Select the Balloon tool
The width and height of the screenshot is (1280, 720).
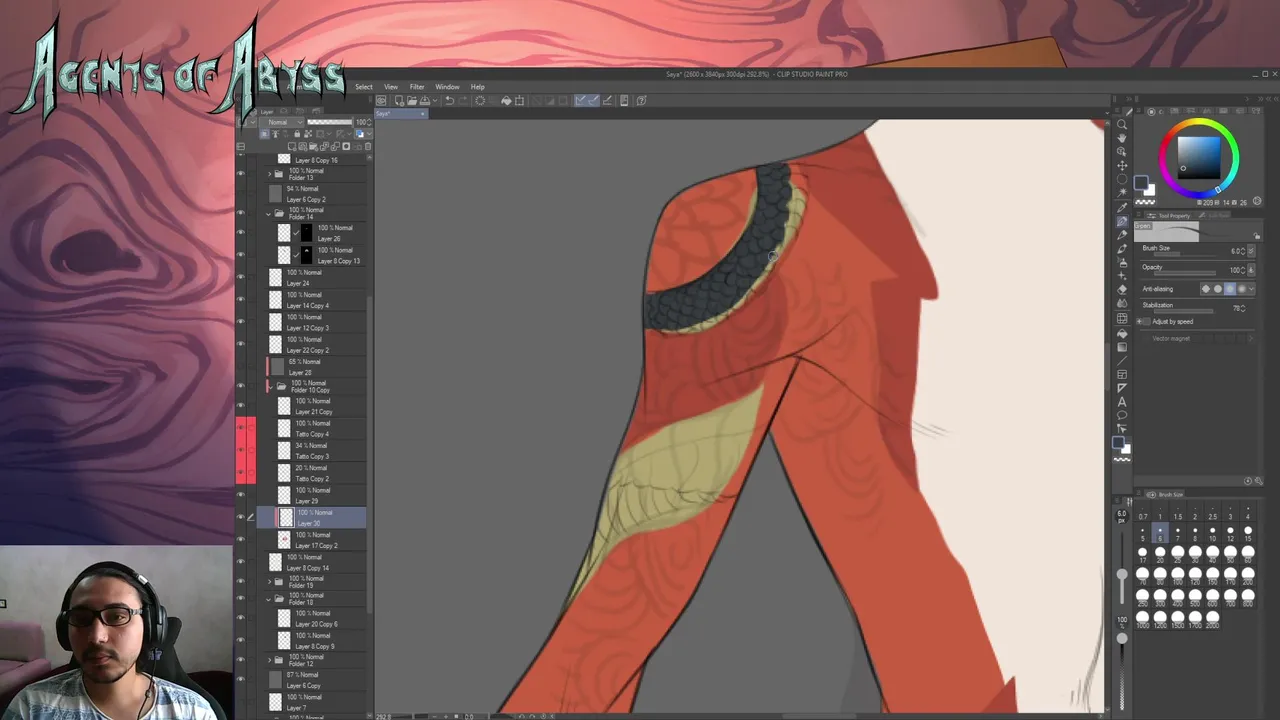pyautogui.click(x=1122, y=415)
